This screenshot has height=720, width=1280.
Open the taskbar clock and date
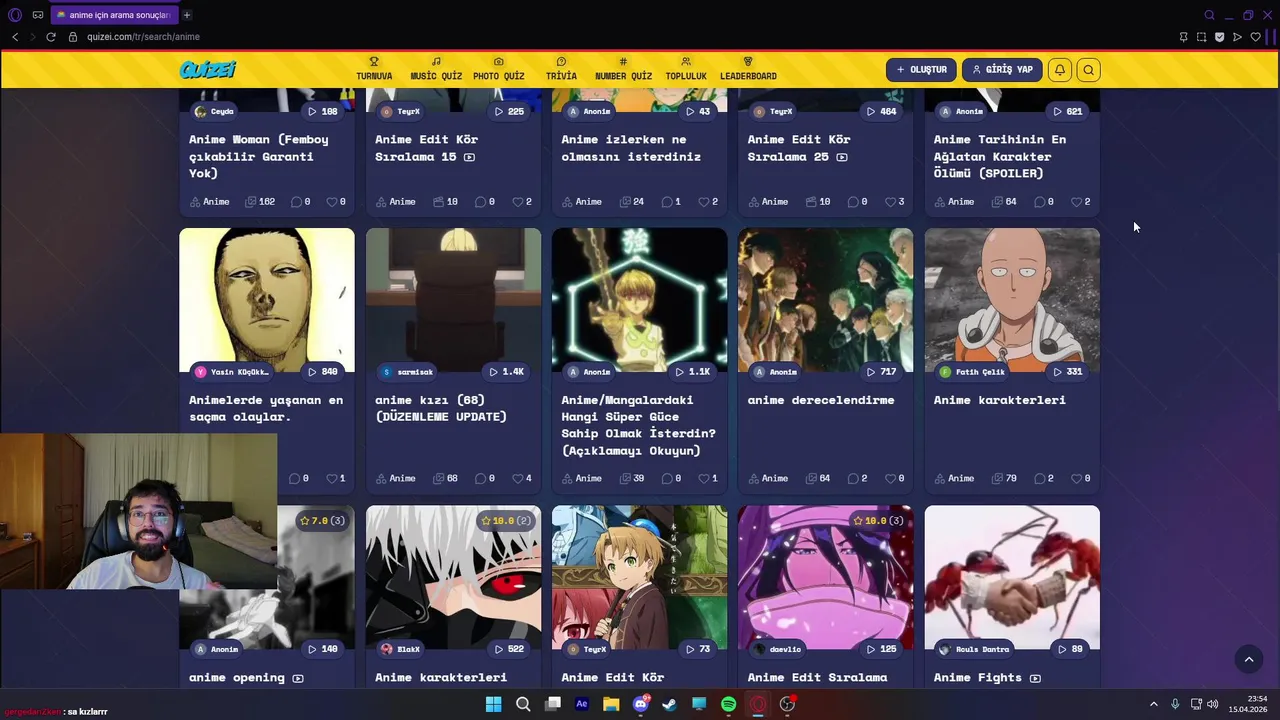click(x=1248, y=704)
